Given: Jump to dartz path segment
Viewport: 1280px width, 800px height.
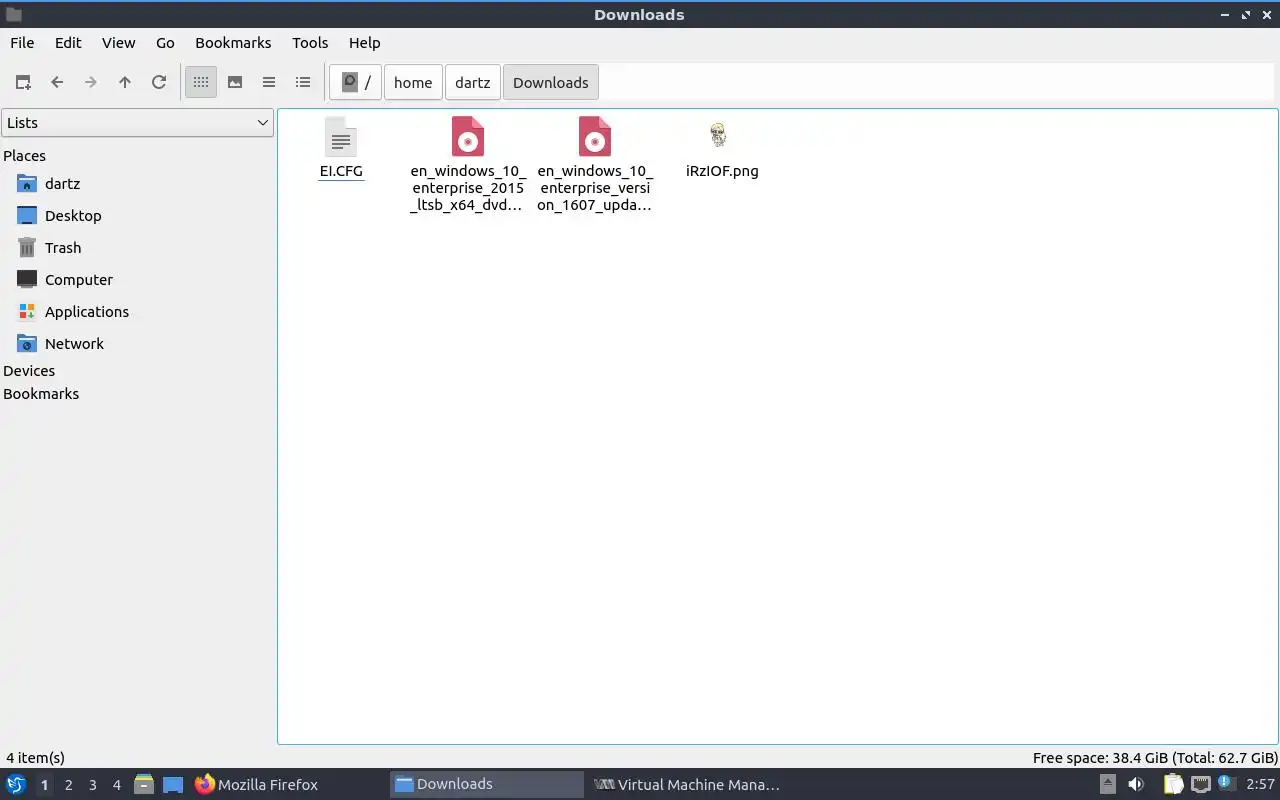Looking at the screenshot, I should 473,82.
